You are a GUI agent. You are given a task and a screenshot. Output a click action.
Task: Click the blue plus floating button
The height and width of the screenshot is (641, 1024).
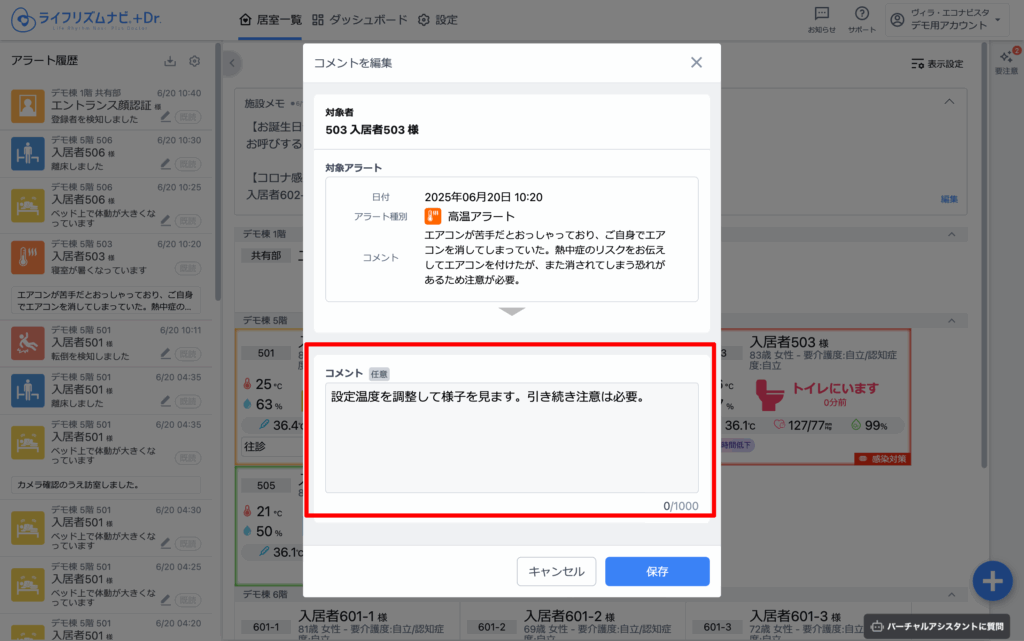992,581
